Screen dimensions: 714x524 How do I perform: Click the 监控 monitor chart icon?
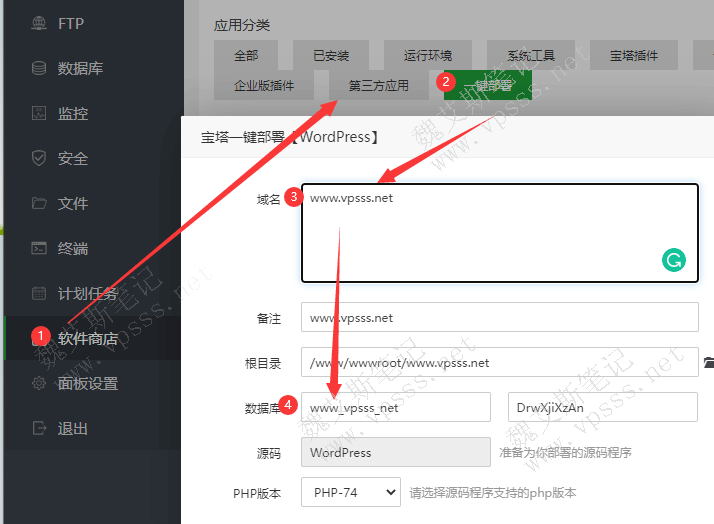coord(39,113)
